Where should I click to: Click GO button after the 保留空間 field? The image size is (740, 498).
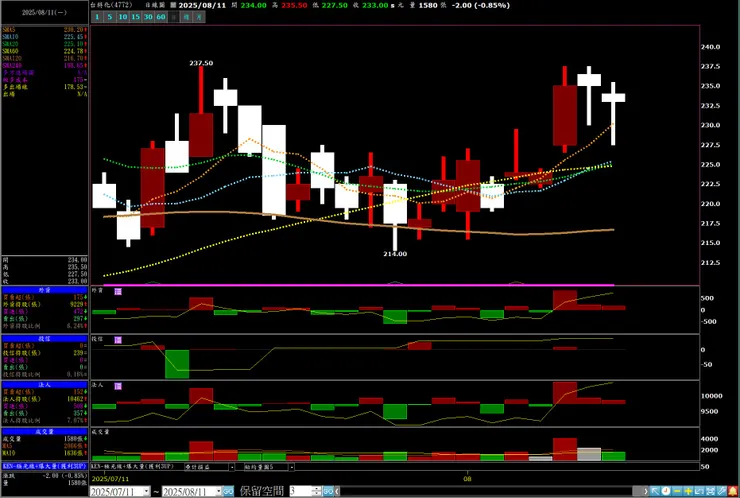[328, 491]
